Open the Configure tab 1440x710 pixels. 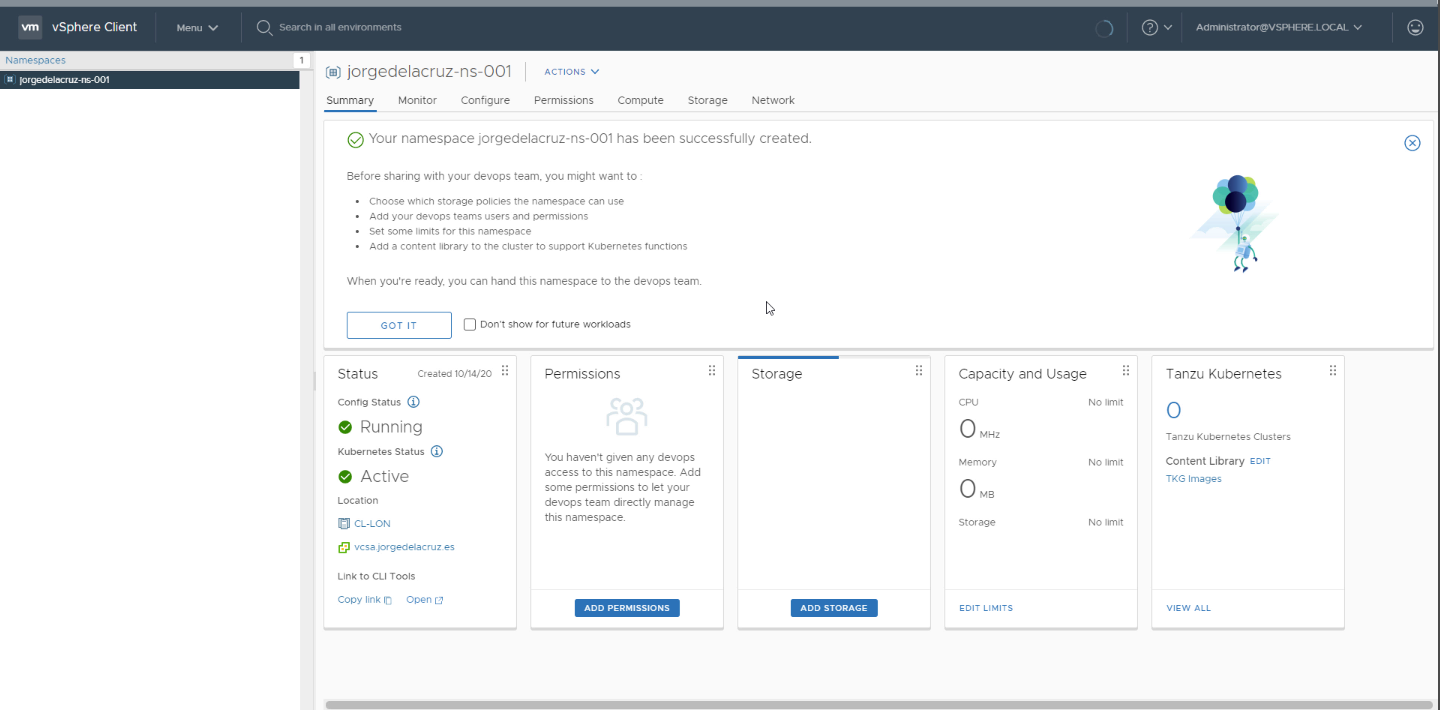point(485,100)
